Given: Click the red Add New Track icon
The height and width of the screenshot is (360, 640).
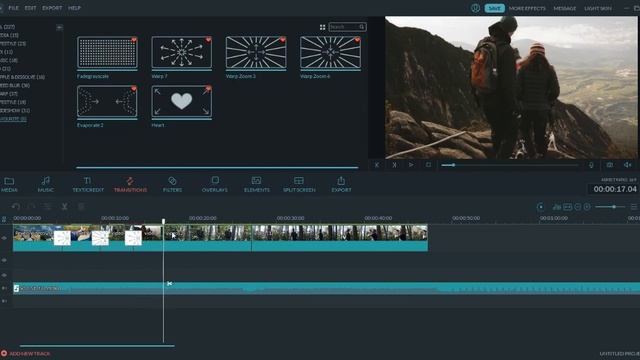Looking at the screenshot, I should tap(4, 353).
